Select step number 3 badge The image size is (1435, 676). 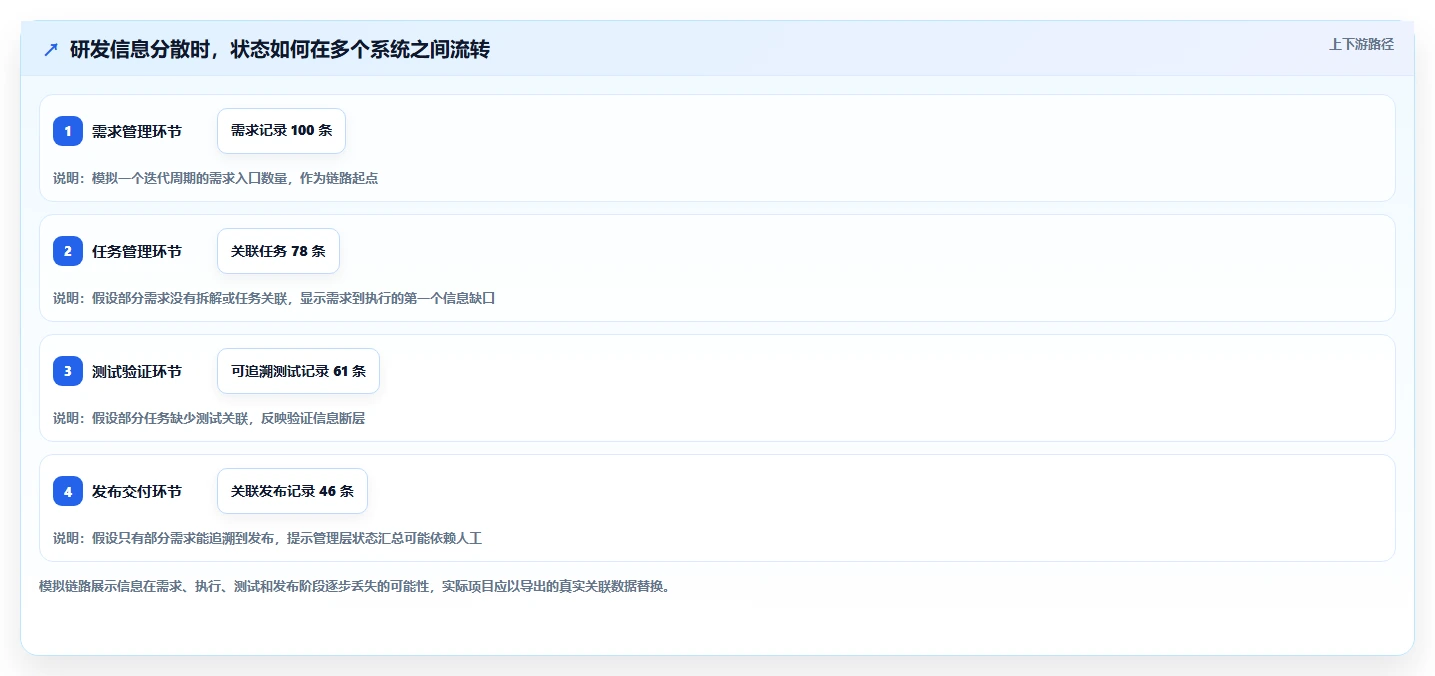coord(68,371)
